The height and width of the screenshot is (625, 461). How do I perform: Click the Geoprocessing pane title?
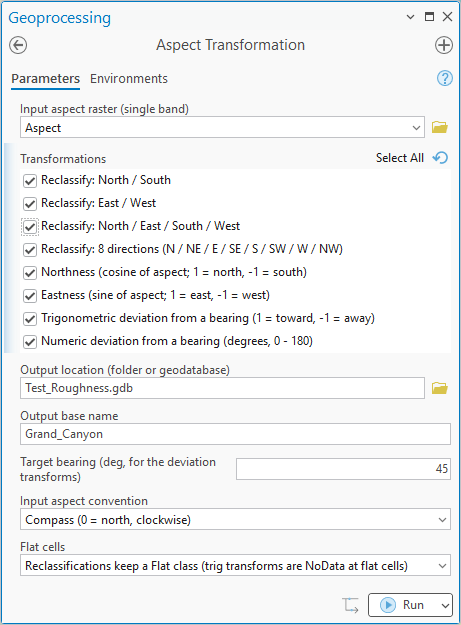(60, 18)
